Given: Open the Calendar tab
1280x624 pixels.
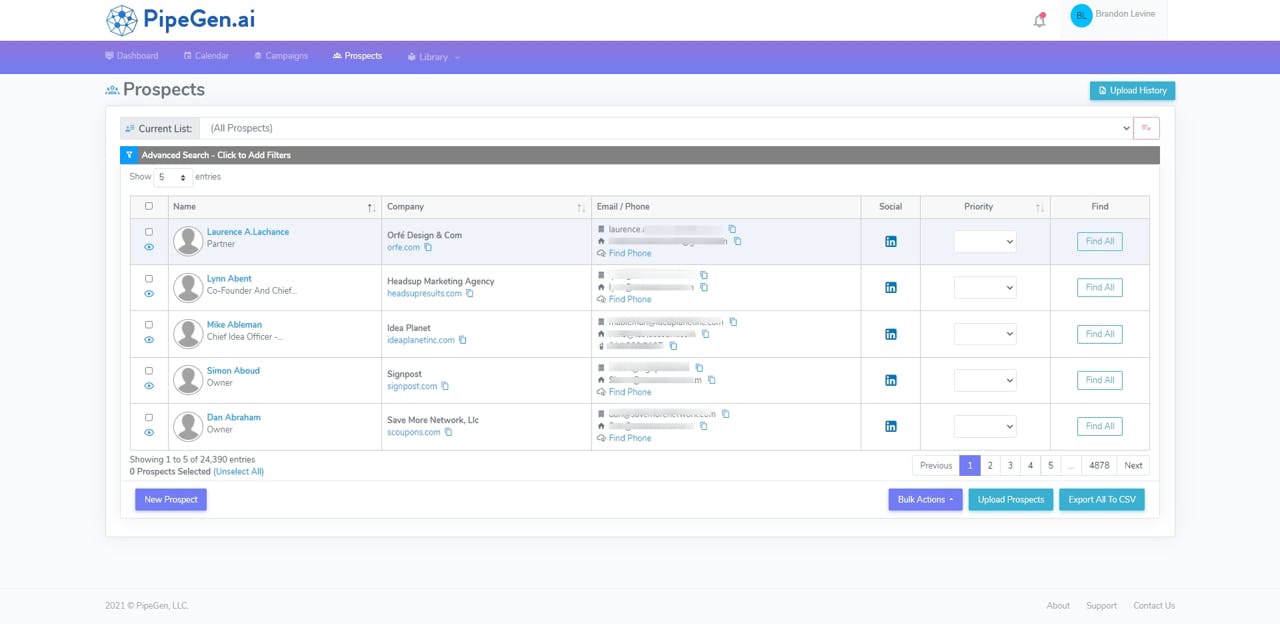Looking at the screenshot, I should point(206,56).
